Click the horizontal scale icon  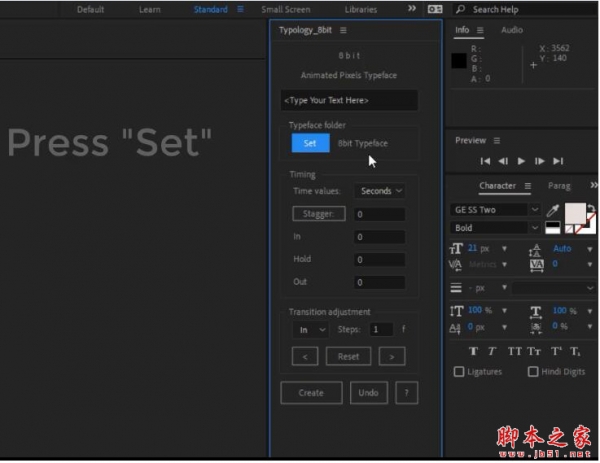pyautogui.click(x=536, y=312)
